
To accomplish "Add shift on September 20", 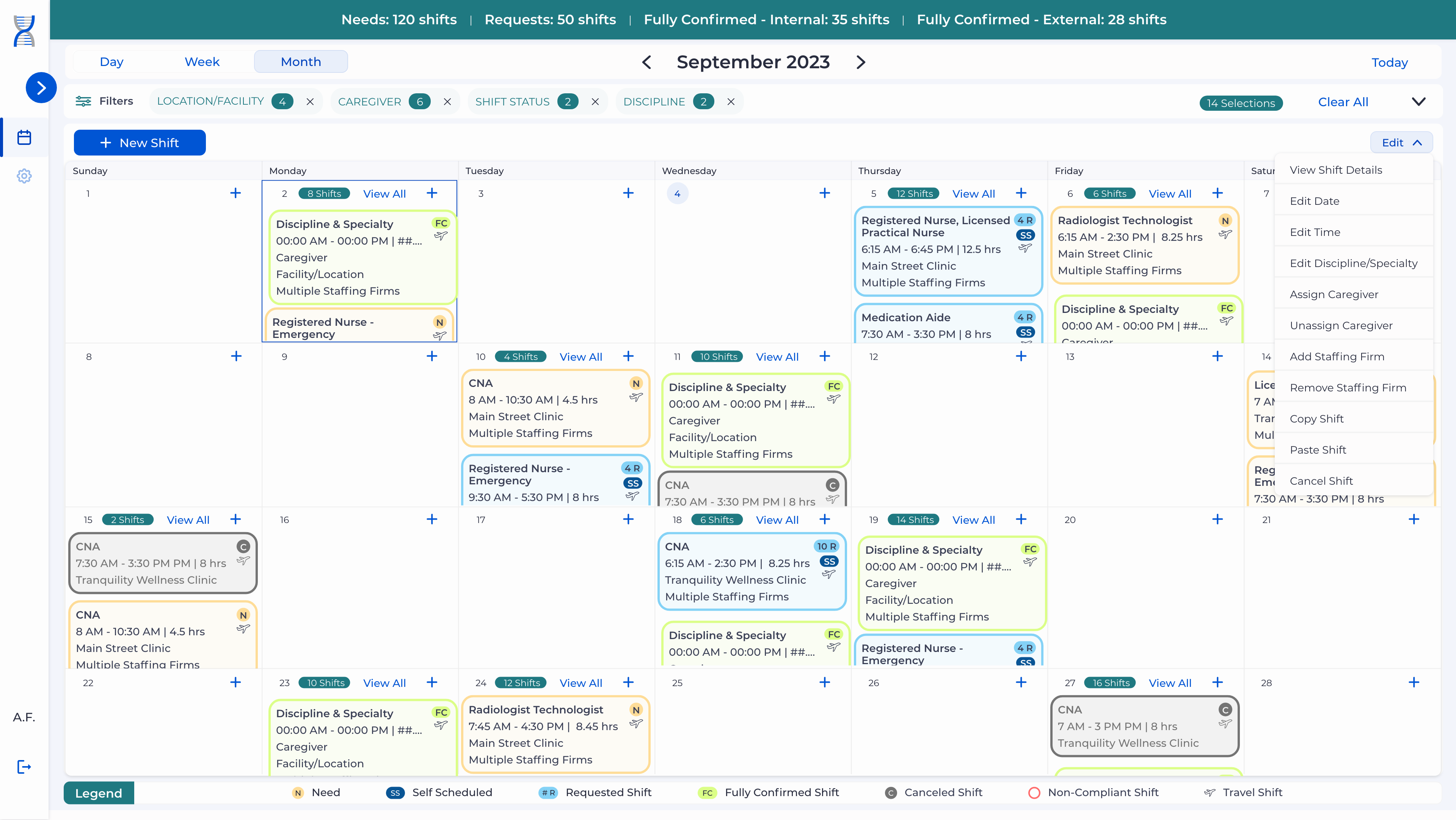I will point(1218,519).
